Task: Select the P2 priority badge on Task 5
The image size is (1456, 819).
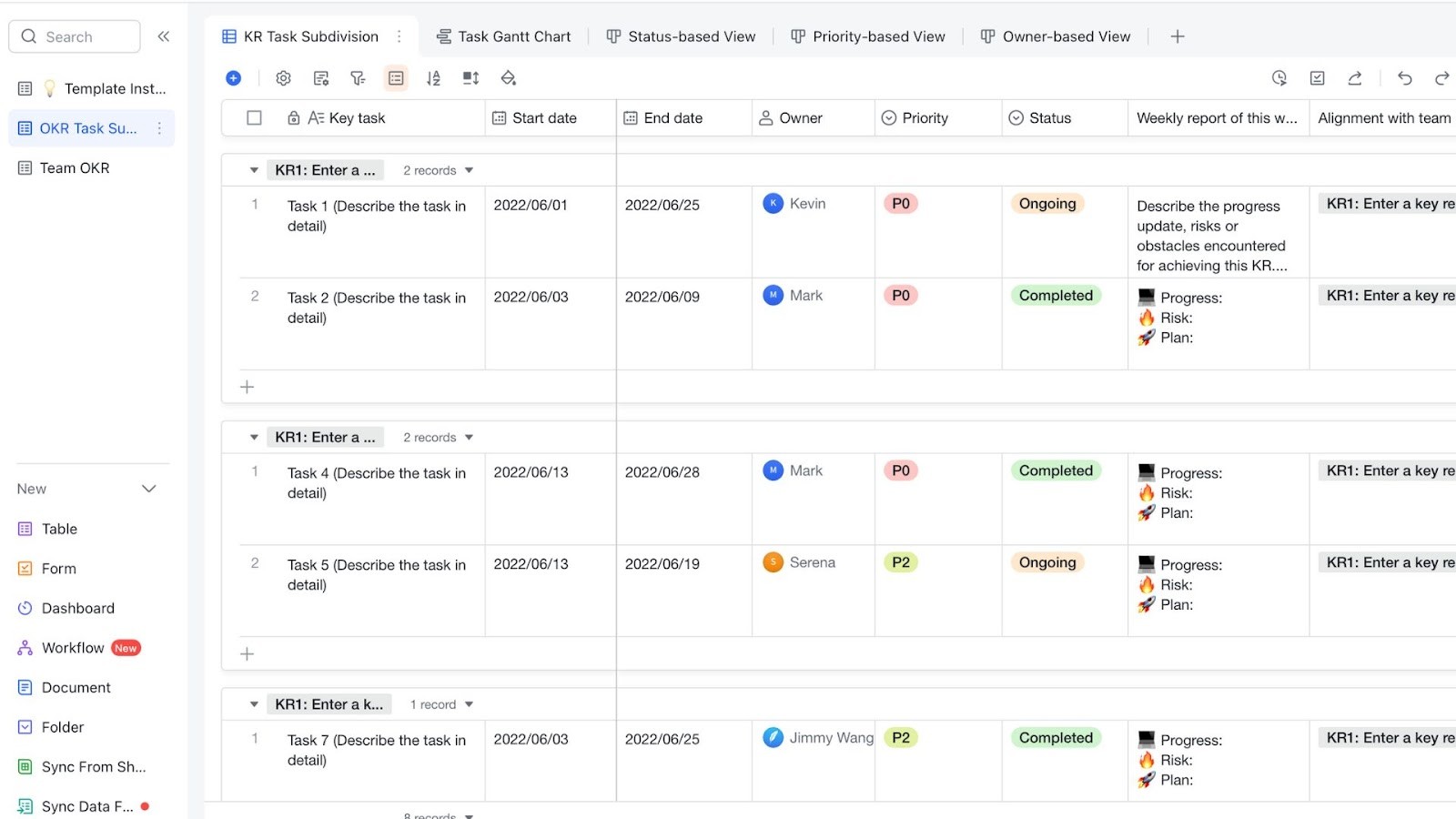Action: [x=900, y=562]
